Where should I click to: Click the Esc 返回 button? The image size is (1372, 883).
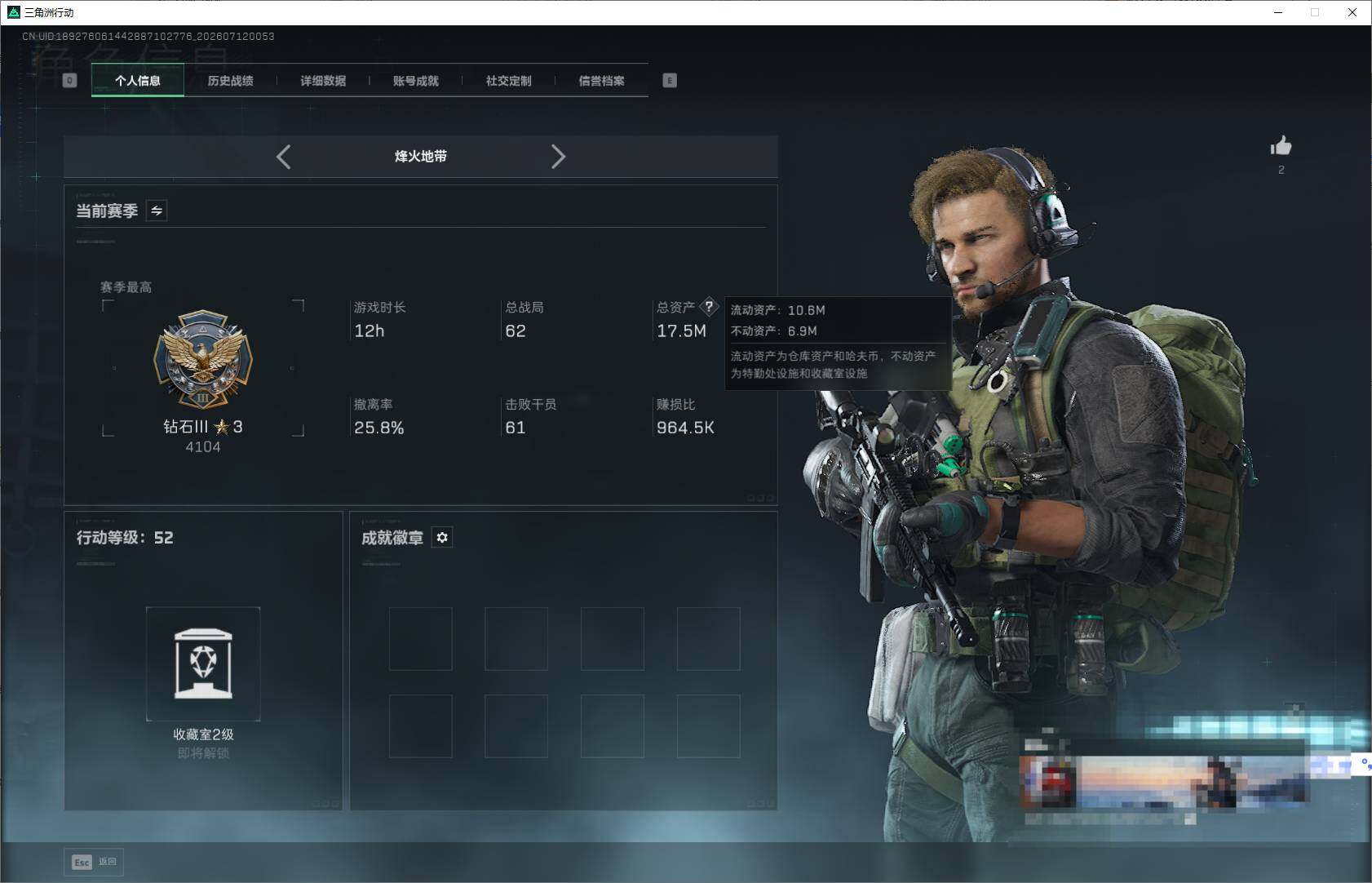click(x=94, y=862)
